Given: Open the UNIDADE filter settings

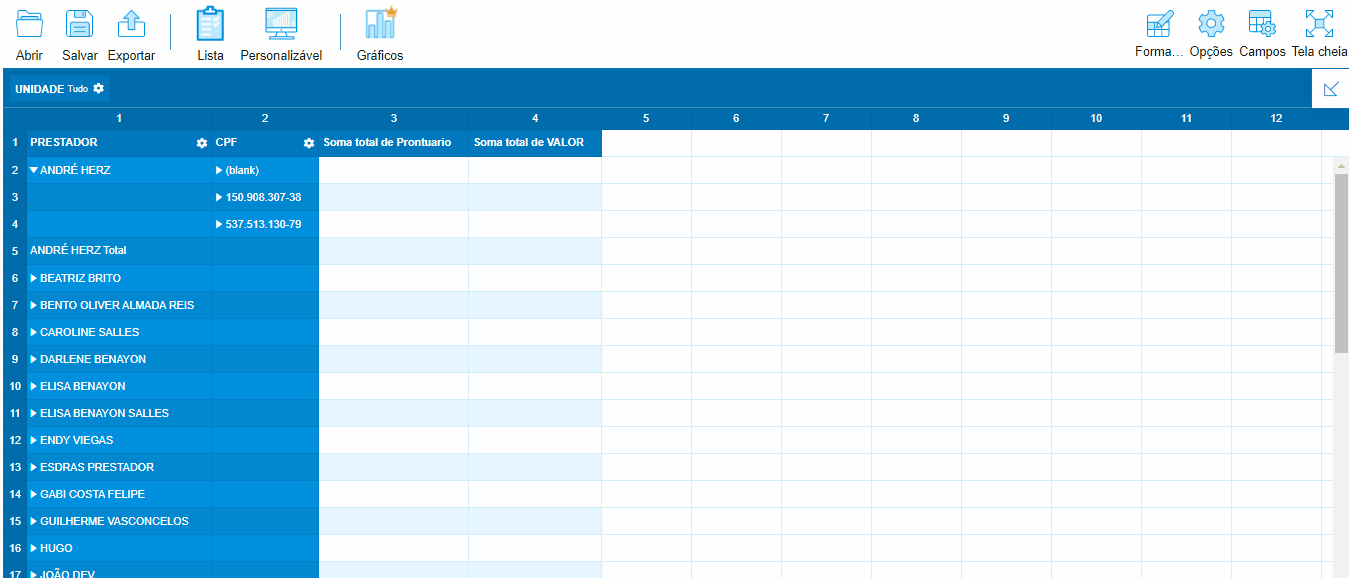Looking at the screenshot, I should [98, 89].
